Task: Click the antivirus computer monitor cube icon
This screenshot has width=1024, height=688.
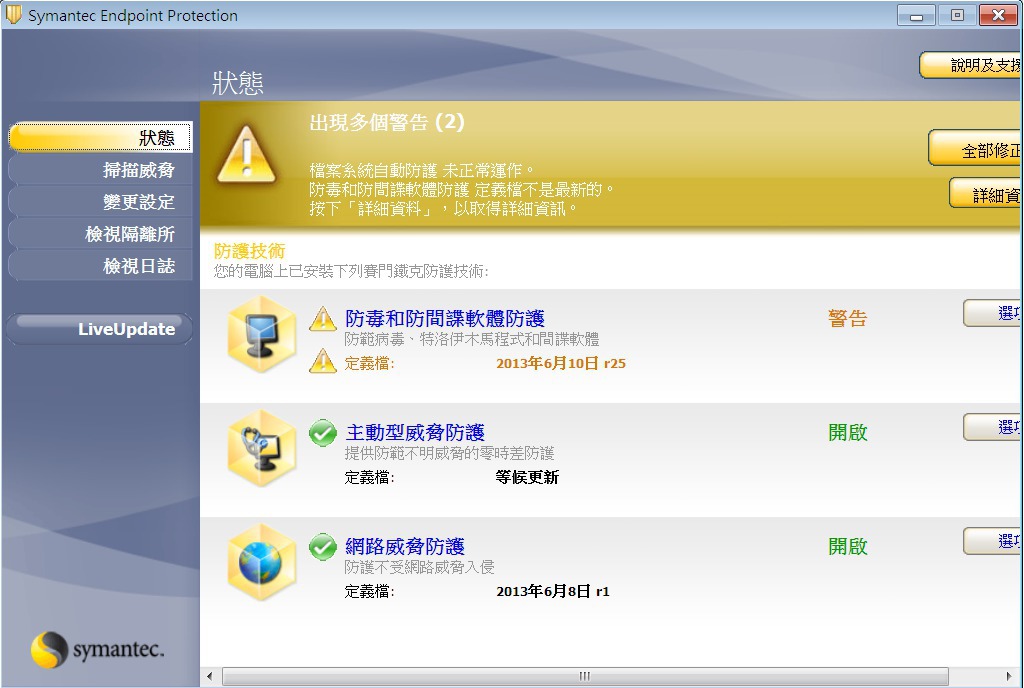Action: click(261, 334)
